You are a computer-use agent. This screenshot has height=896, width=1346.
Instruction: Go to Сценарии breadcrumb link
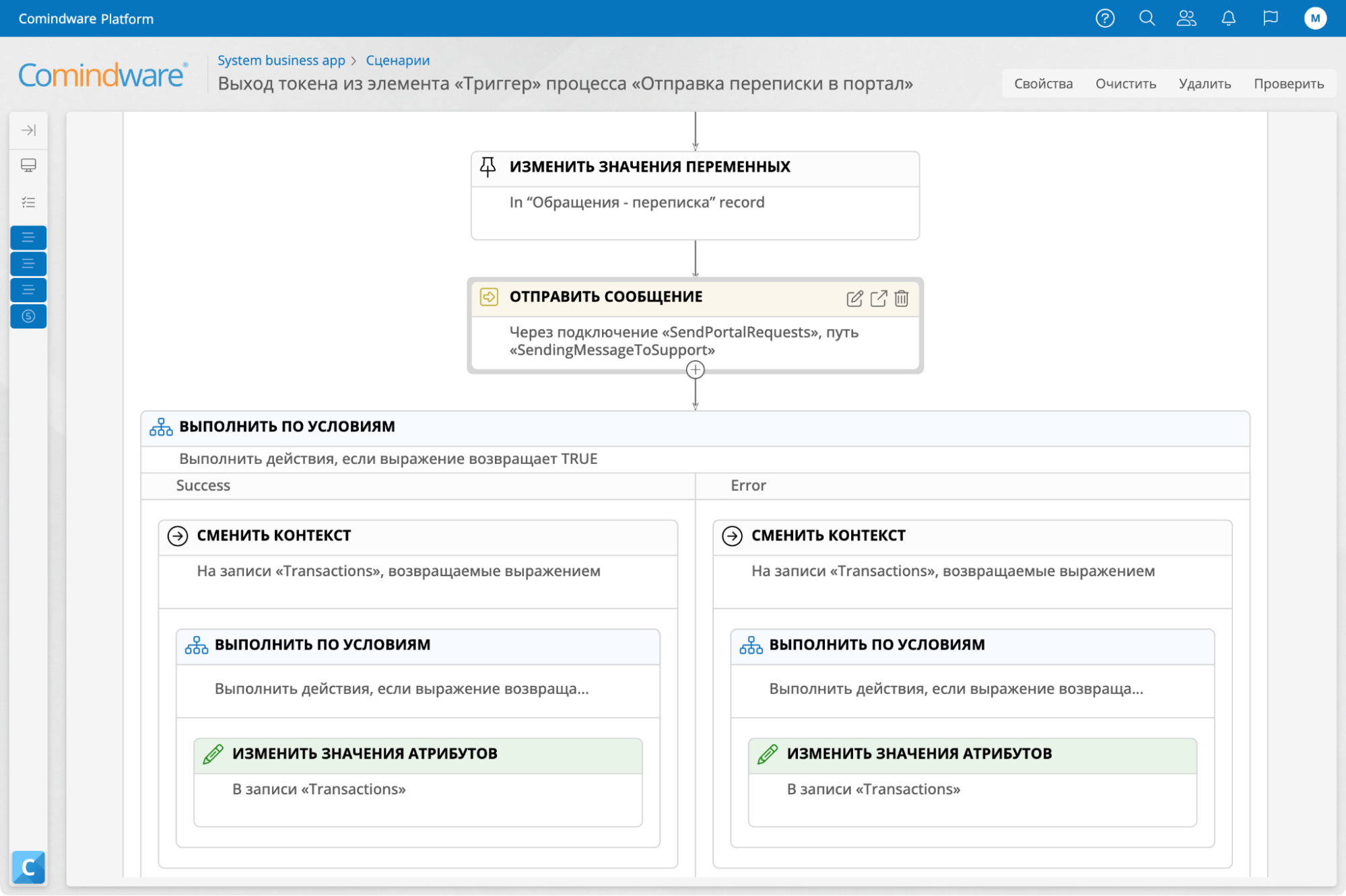click(397, 61)
